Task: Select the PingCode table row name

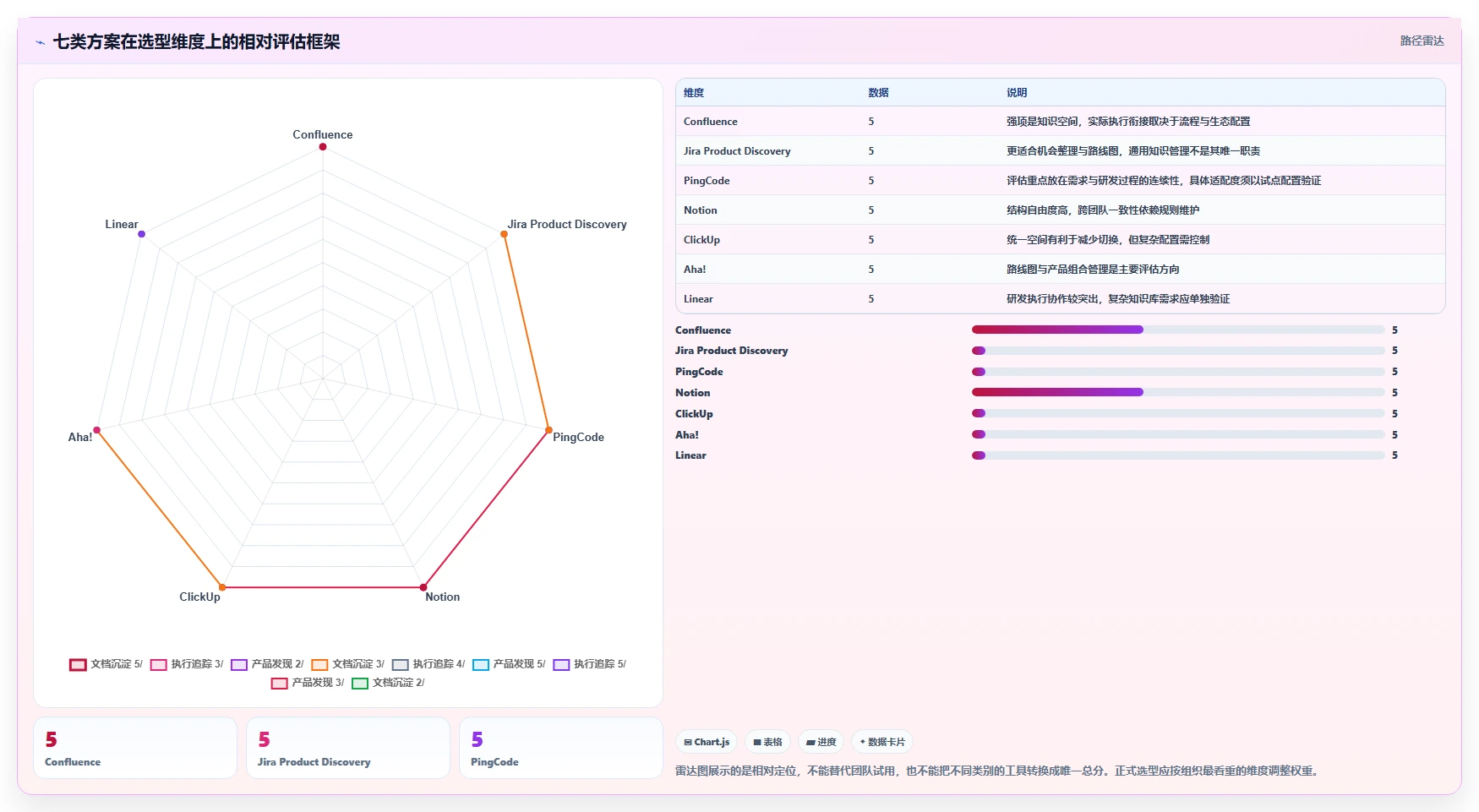Action: point(707,181)
